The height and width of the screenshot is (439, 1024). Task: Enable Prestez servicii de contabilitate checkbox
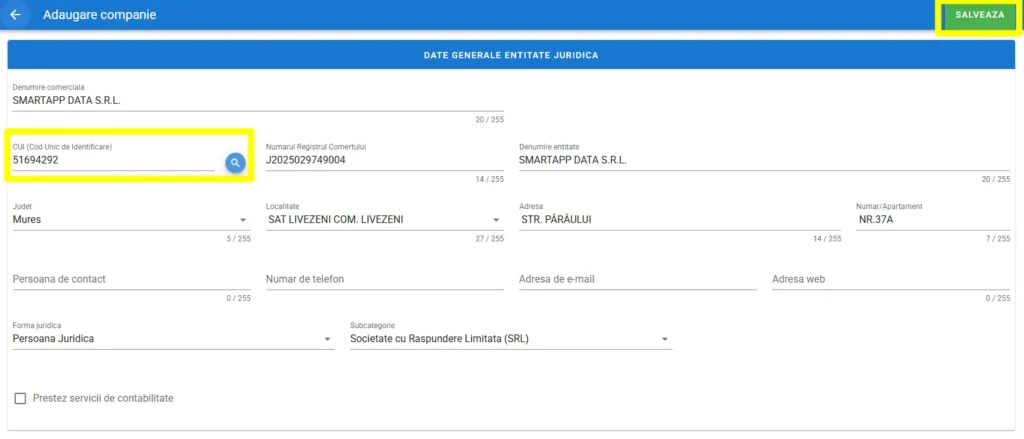click(20, 398)
